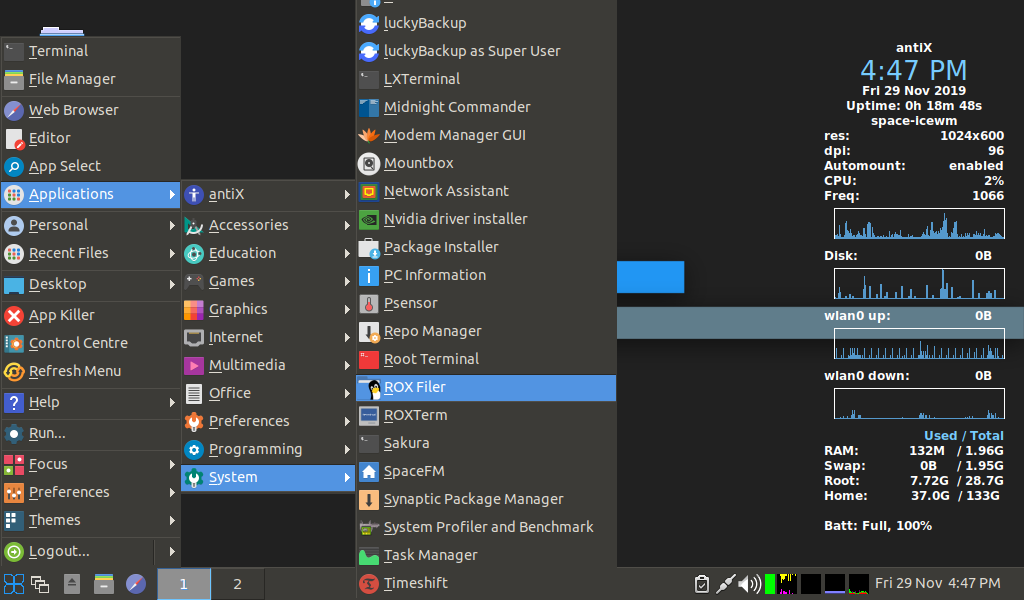
Task: Open the Run... dialog entry
Action: (91, 433)
